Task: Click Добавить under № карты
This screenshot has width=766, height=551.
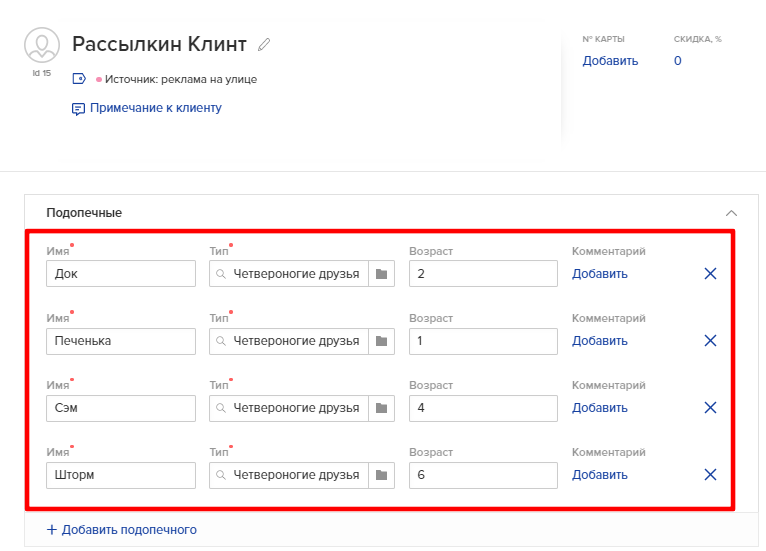Action: tap(610, 61)
